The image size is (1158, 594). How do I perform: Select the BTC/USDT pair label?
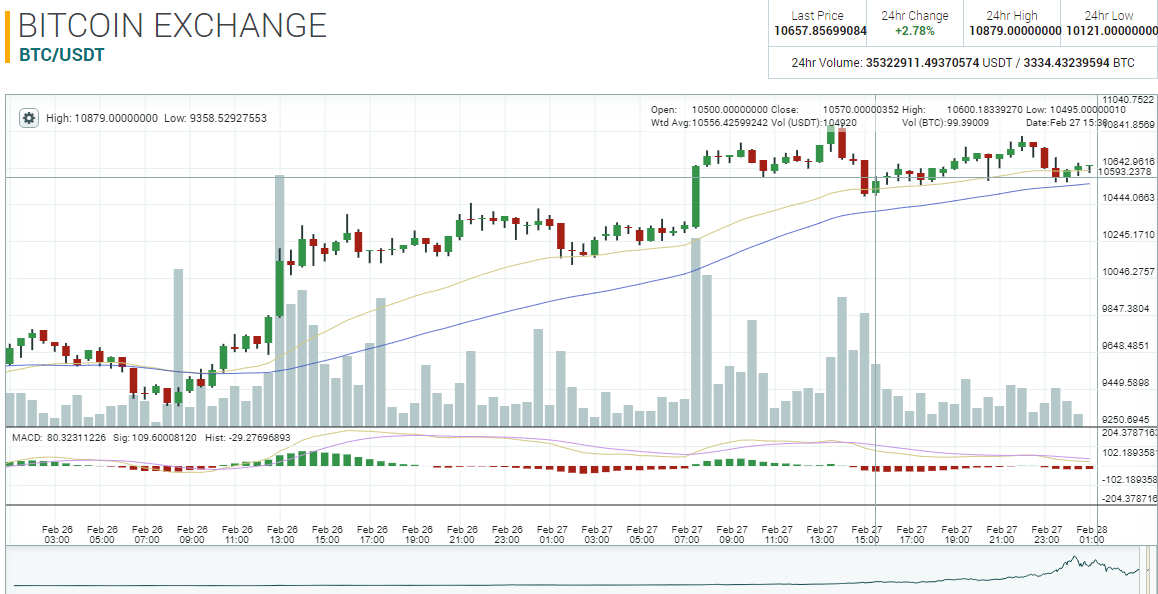(62, 55)
